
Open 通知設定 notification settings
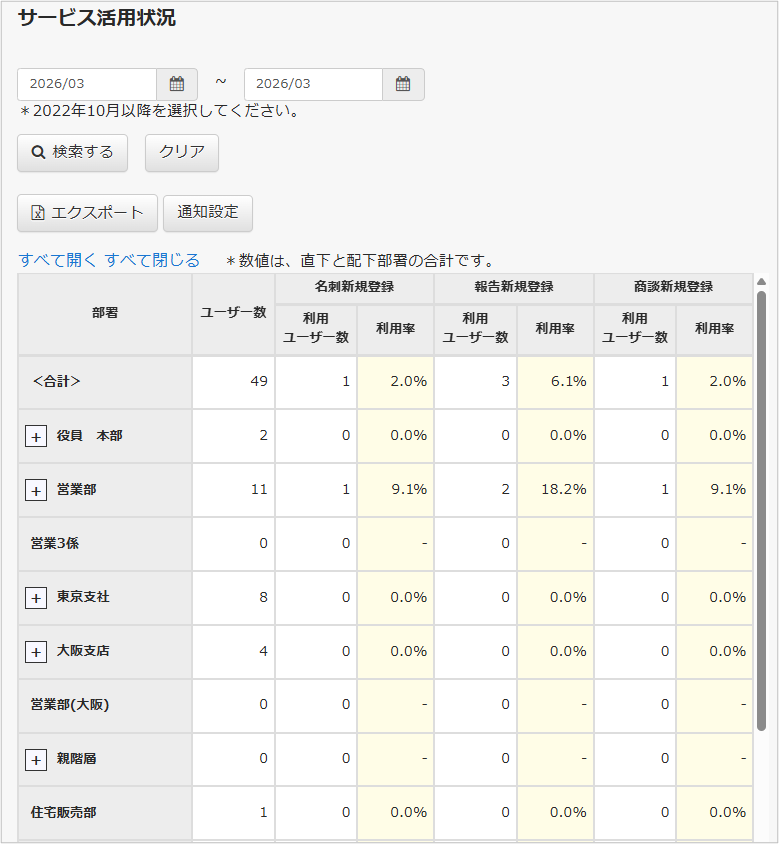coord(208,212)
